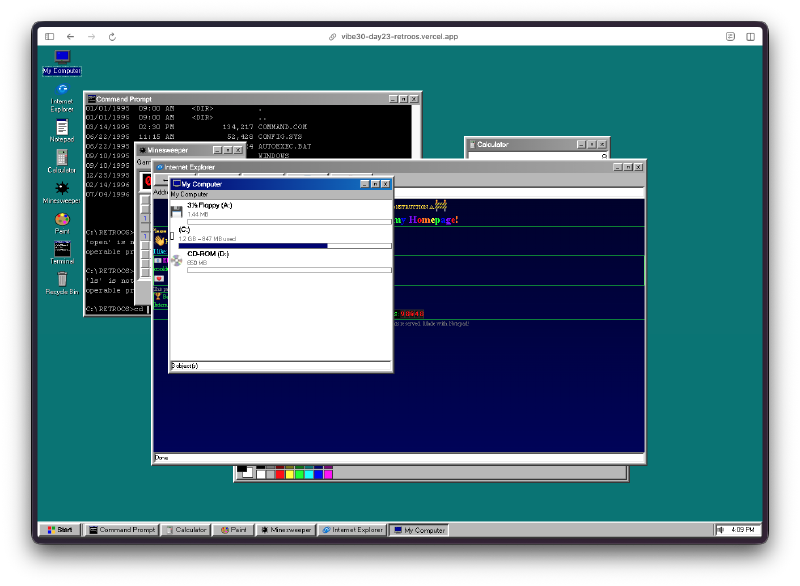Open Calculator from the desktop icons
Screen dimensions: 800x586
pyautogui.click(x=62, y=157)
